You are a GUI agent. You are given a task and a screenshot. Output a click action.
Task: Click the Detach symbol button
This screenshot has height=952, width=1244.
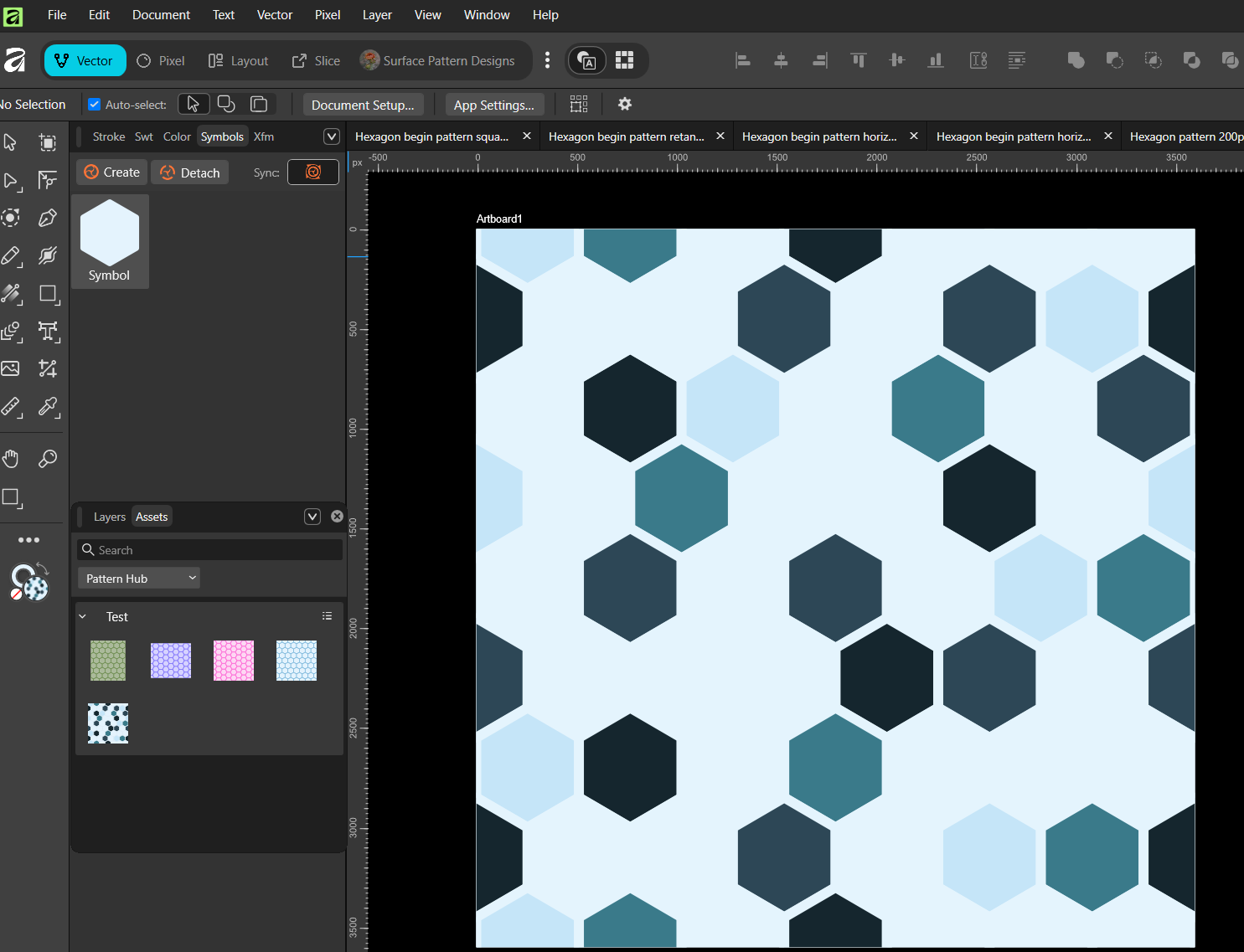coord(190,172)
